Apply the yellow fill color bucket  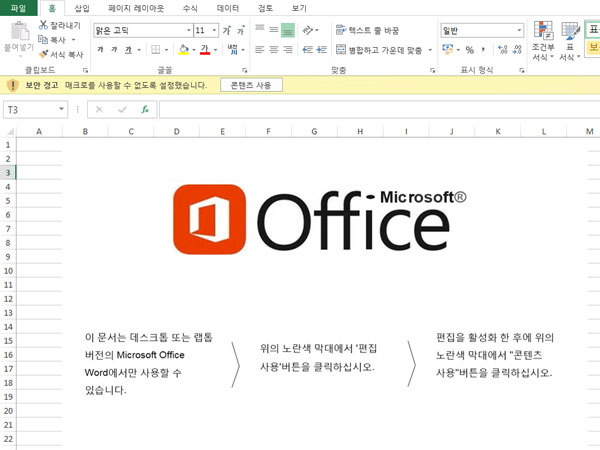[x=184, y=50]
